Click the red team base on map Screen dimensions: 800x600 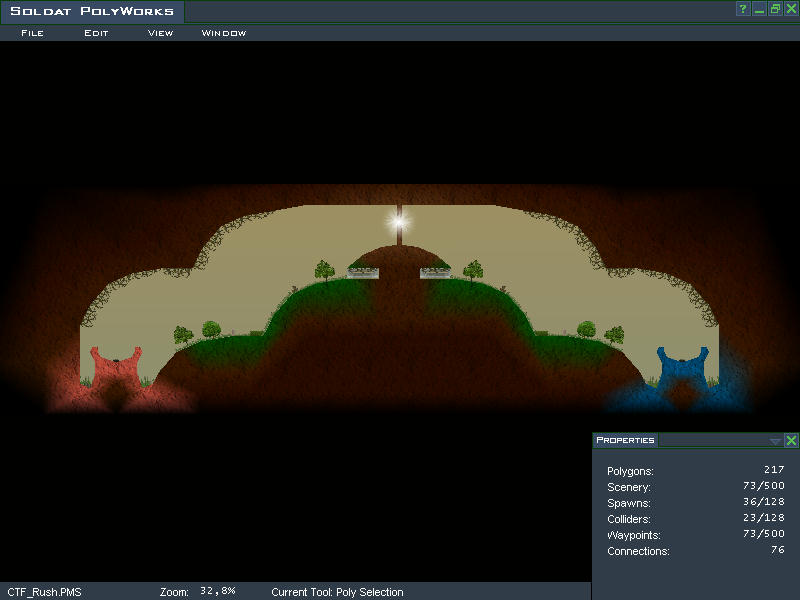point(115,366)
